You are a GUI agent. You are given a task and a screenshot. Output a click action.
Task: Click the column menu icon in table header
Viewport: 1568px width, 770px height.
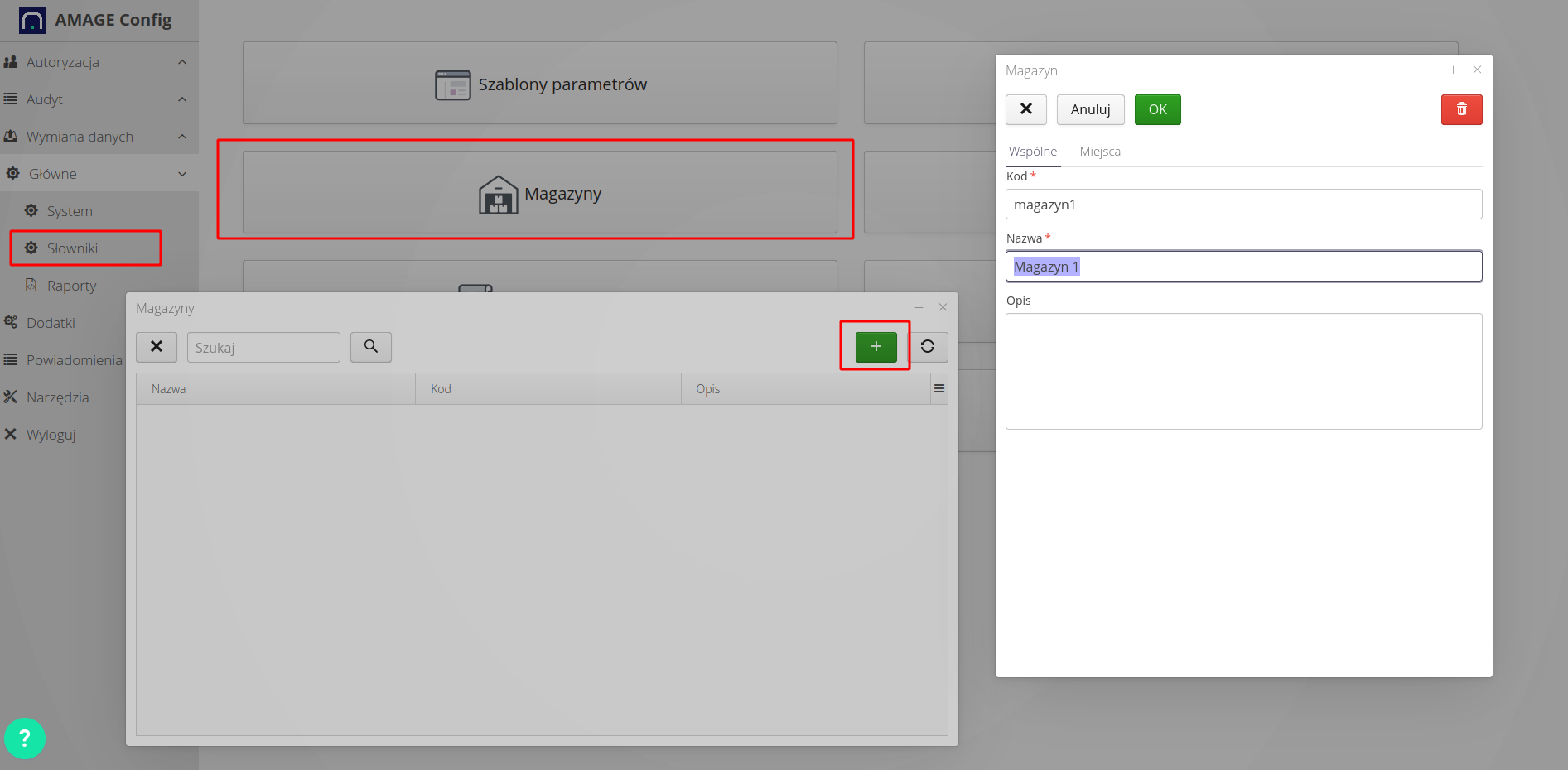938,387
